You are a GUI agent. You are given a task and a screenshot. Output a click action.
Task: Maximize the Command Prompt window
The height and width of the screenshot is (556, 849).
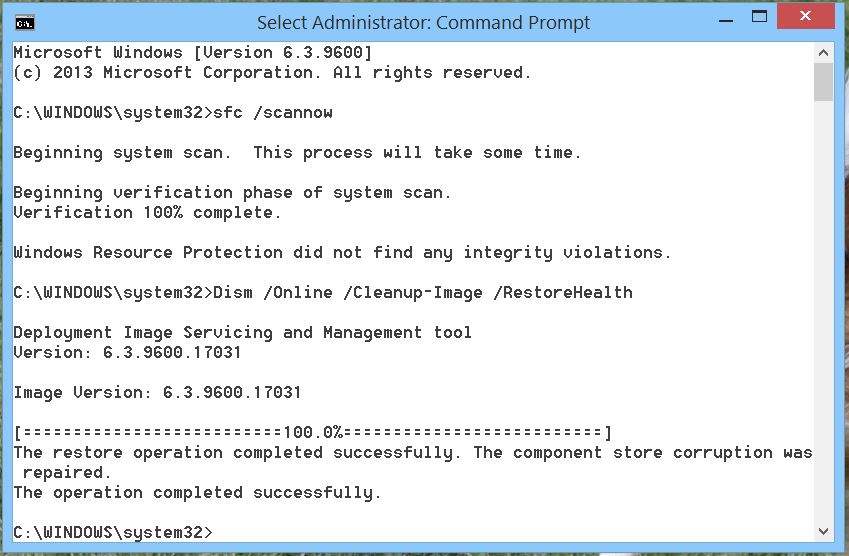(x=760, y=17)
